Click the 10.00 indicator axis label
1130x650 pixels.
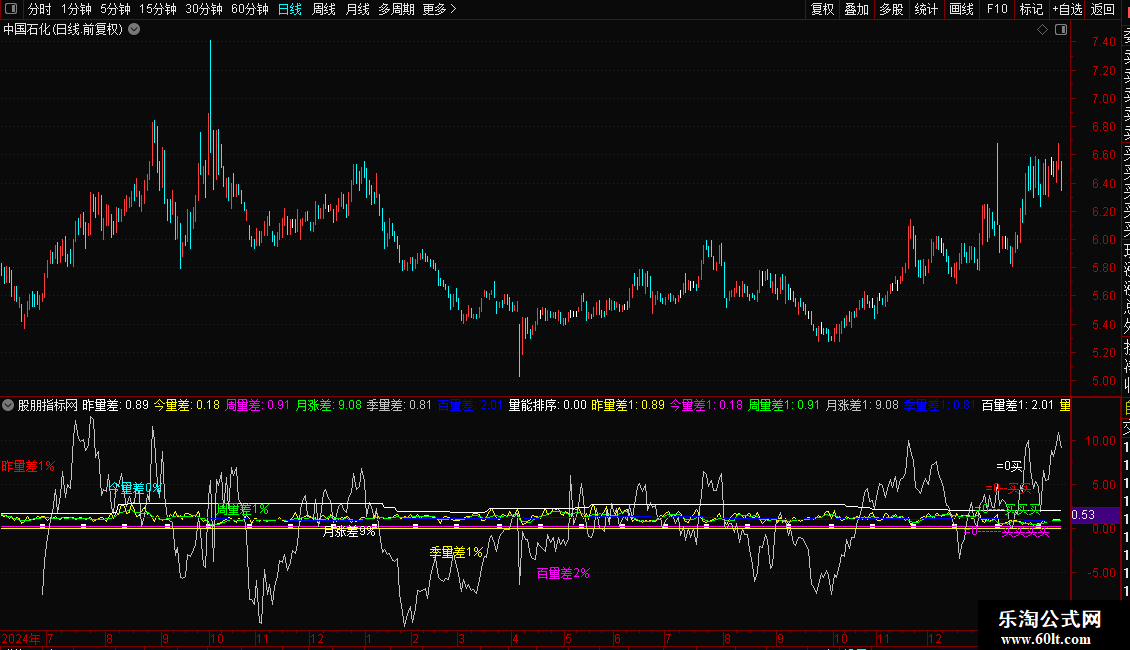coord(1100,440)
